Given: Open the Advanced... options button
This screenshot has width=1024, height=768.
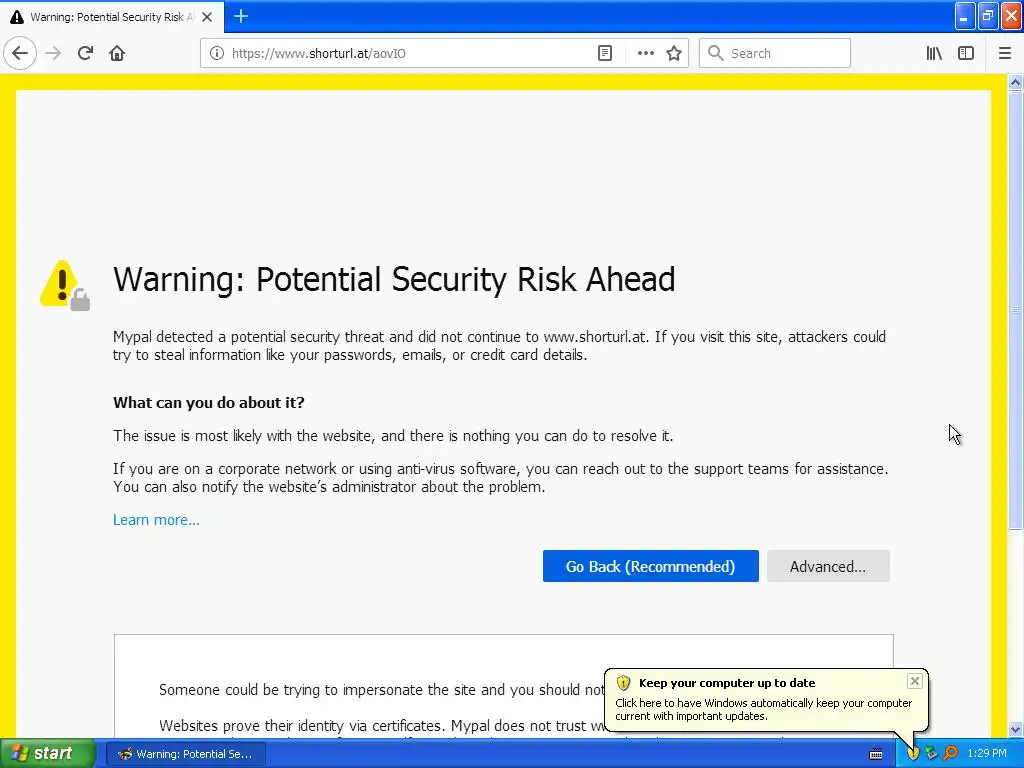Looking at the screenshot, I should (828, 566).
